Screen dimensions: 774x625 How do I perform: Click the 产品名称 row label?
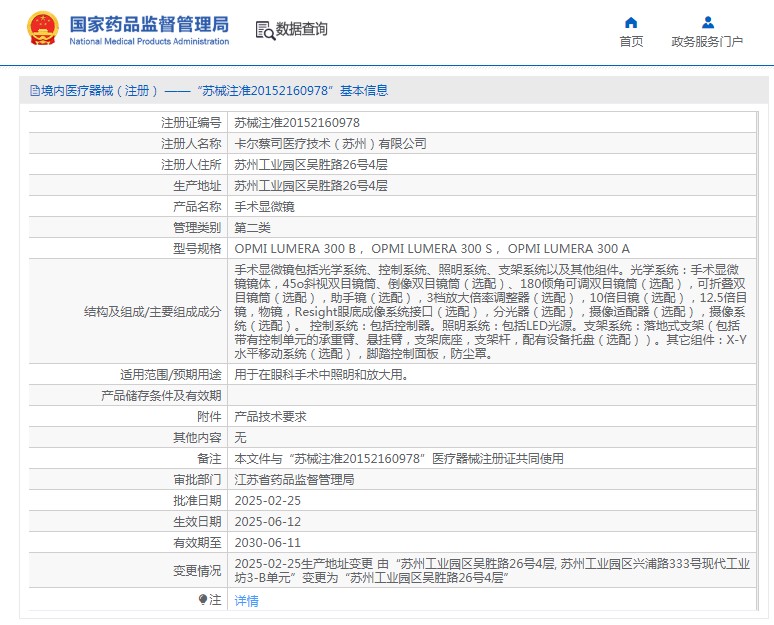click(197, 206)
